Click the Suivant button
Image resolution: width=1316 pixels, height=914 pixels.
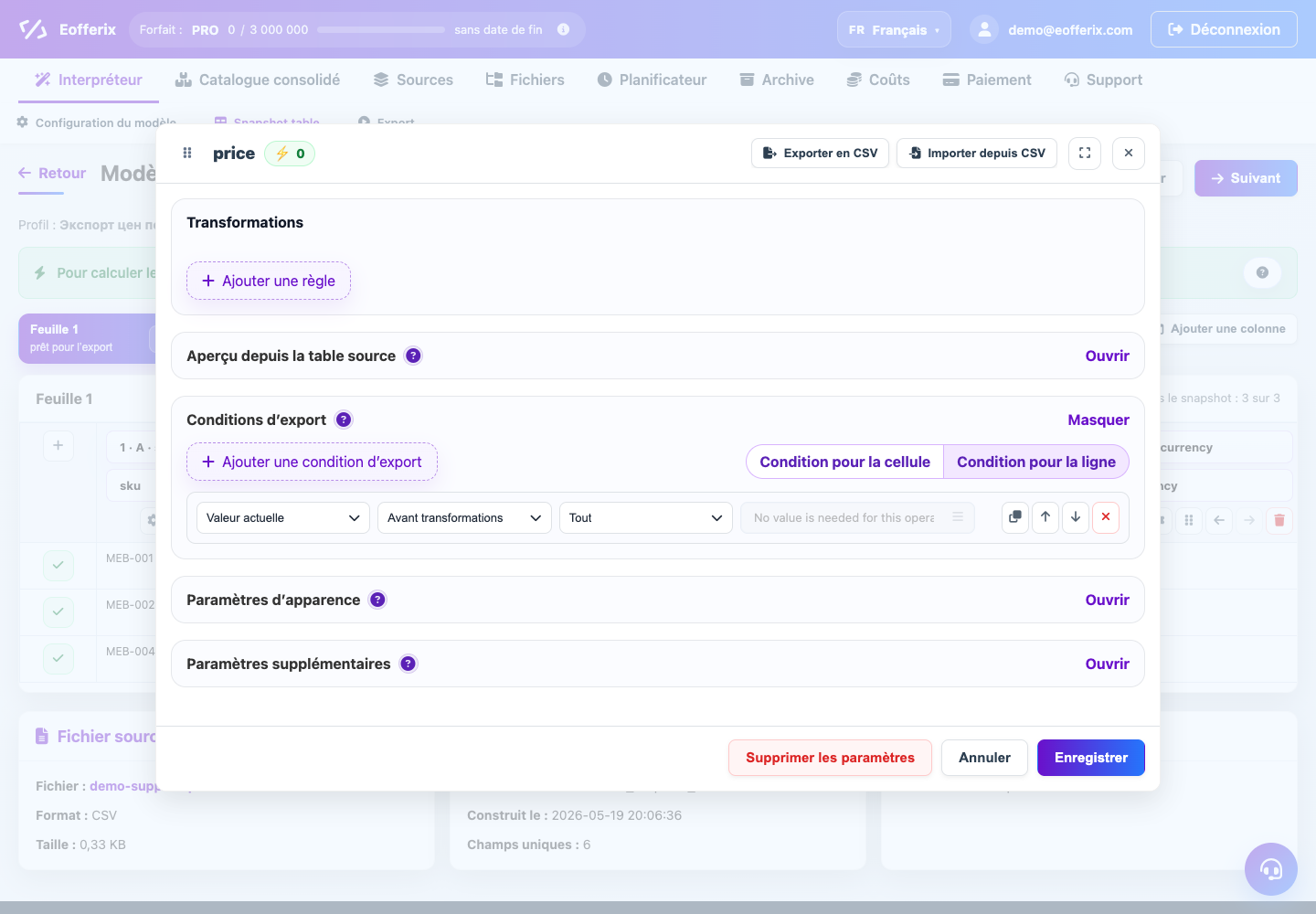coord(1246,178)
